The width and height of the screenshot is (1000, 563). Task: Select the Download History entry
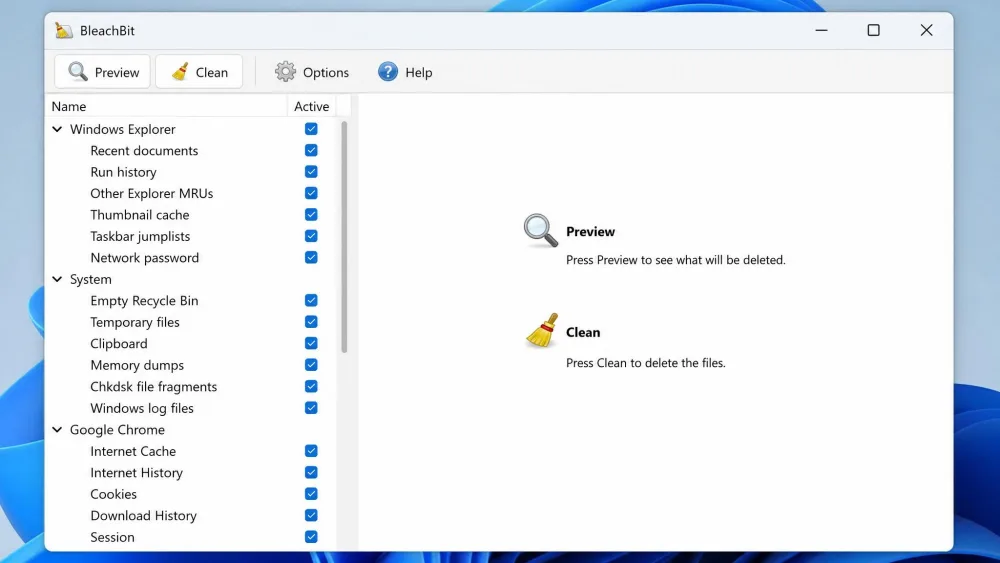coord(143,516)
